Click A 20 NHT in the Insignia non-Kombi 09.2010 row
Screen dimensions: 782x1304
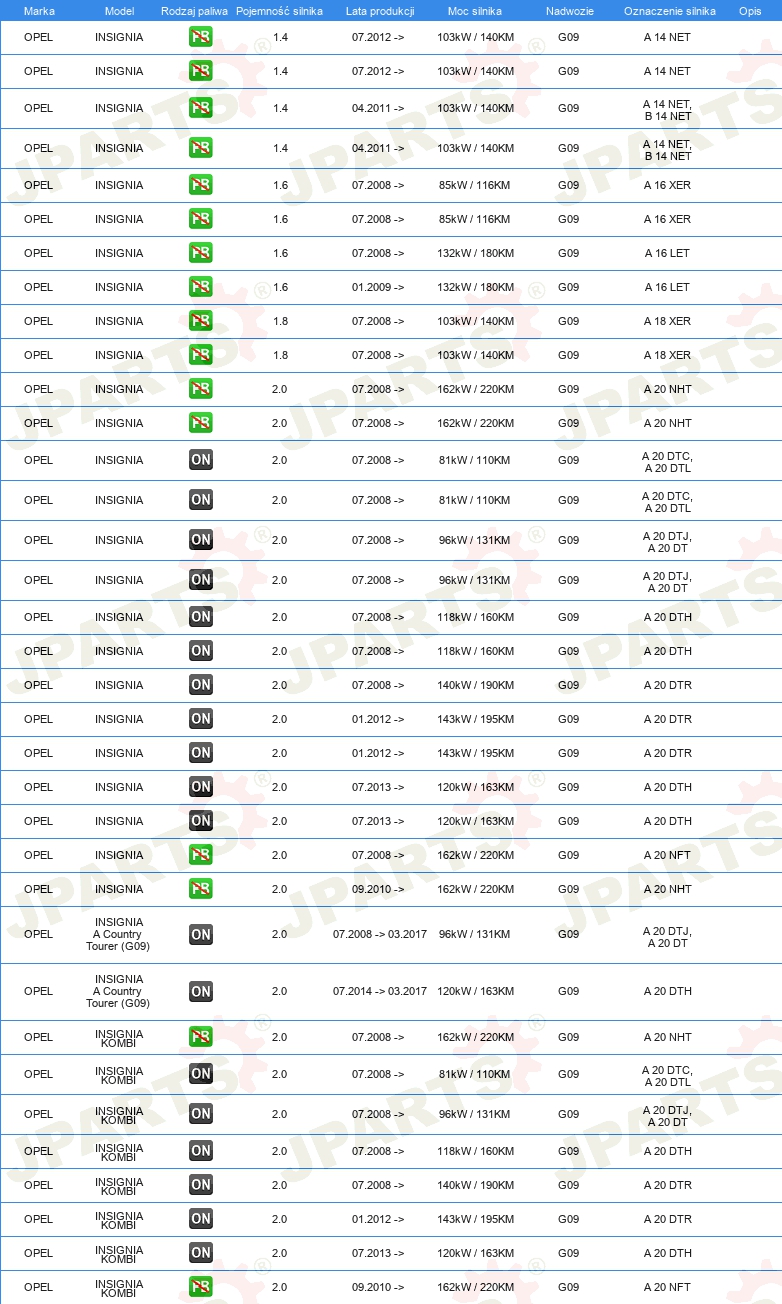pos(667,889)
